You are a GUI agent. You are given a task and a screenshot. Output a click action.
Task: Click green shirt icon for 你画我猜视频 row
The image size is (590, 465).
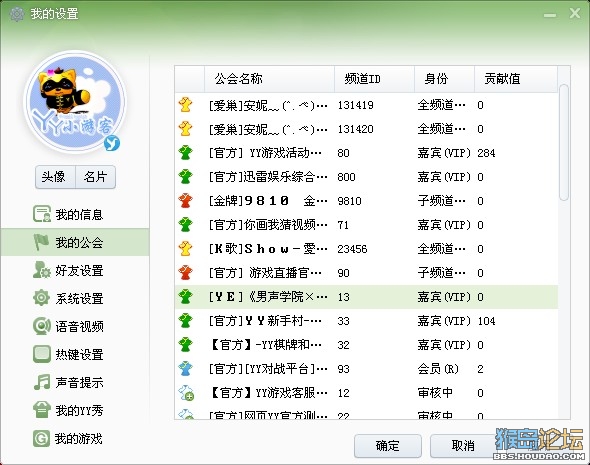point(186,225)
